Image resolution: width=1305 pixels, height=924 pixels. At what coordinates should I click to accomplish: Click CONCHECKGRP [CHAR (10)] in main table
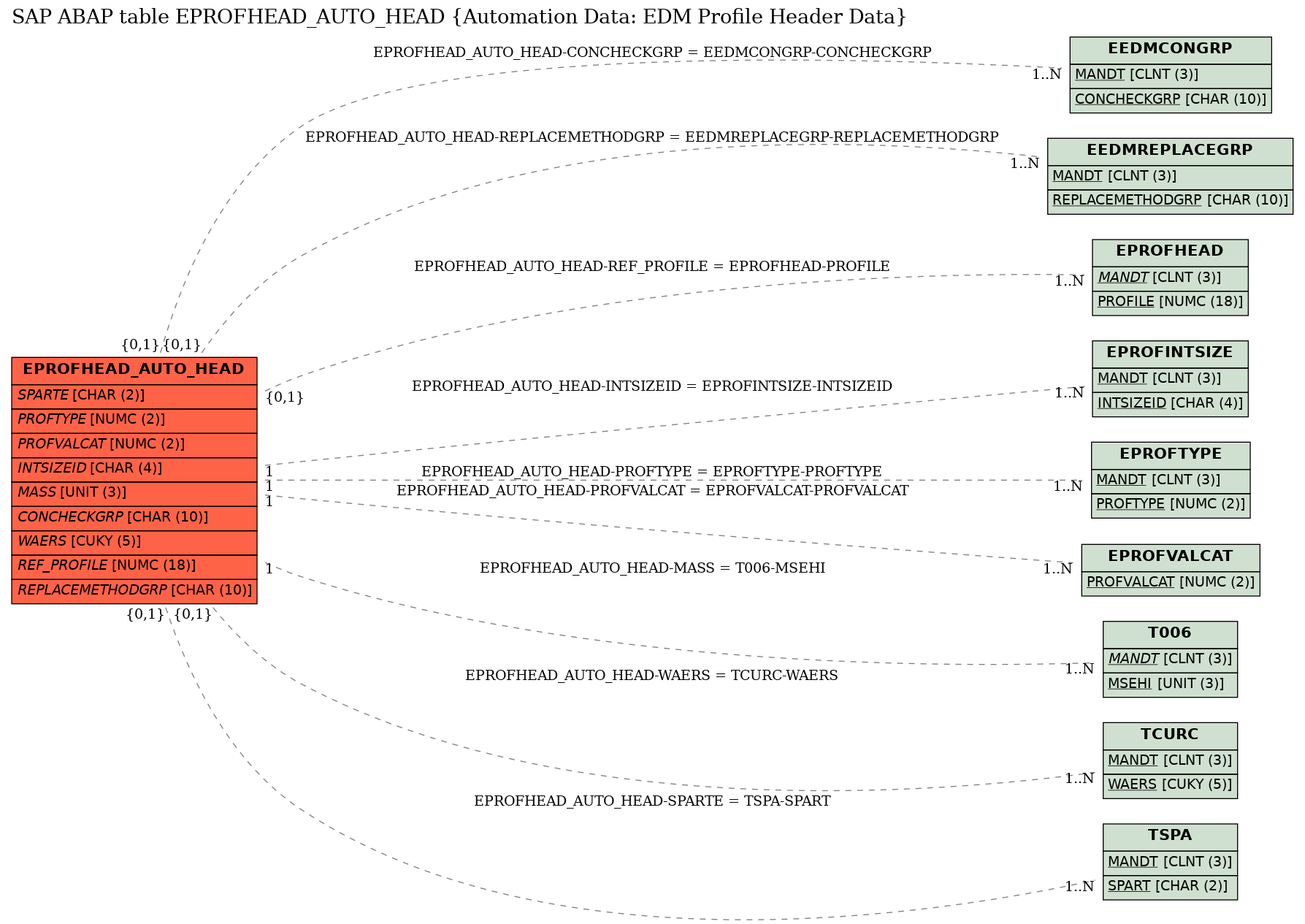(134, 518)
